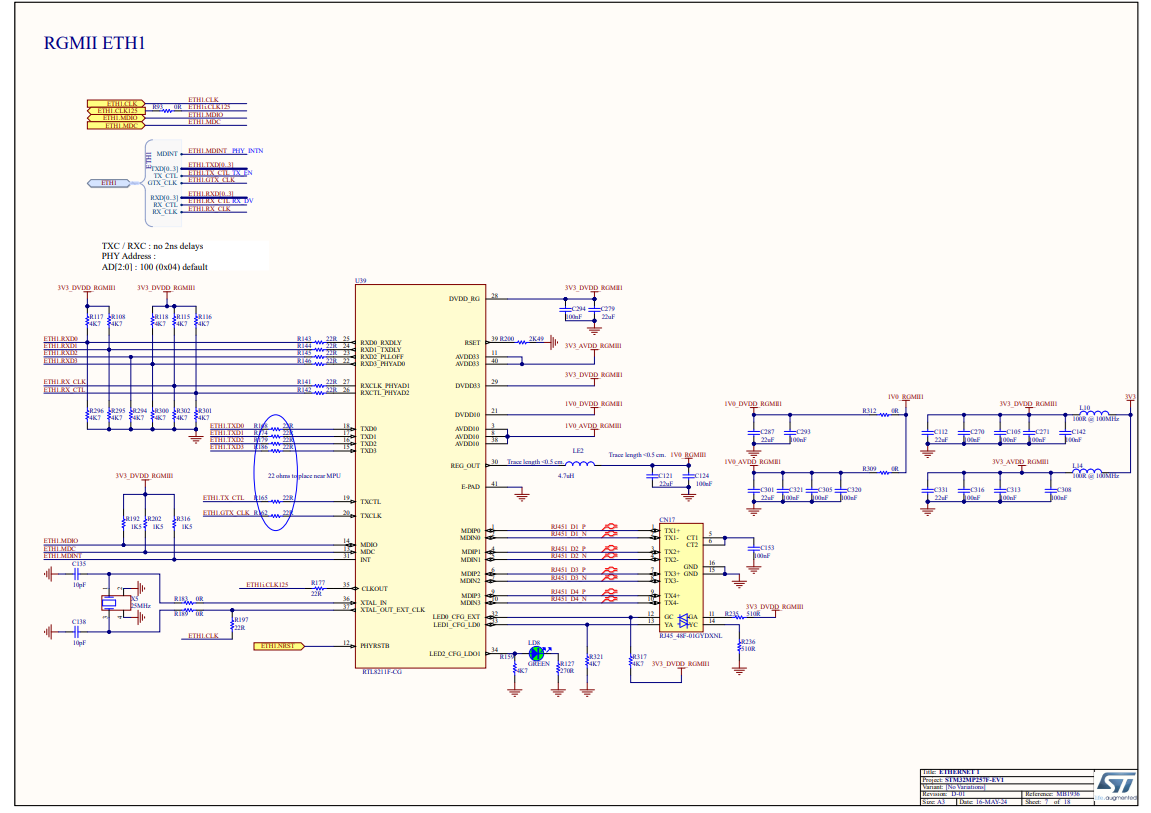Click the 4.7uH value under LE2

[x=566, y=476]
